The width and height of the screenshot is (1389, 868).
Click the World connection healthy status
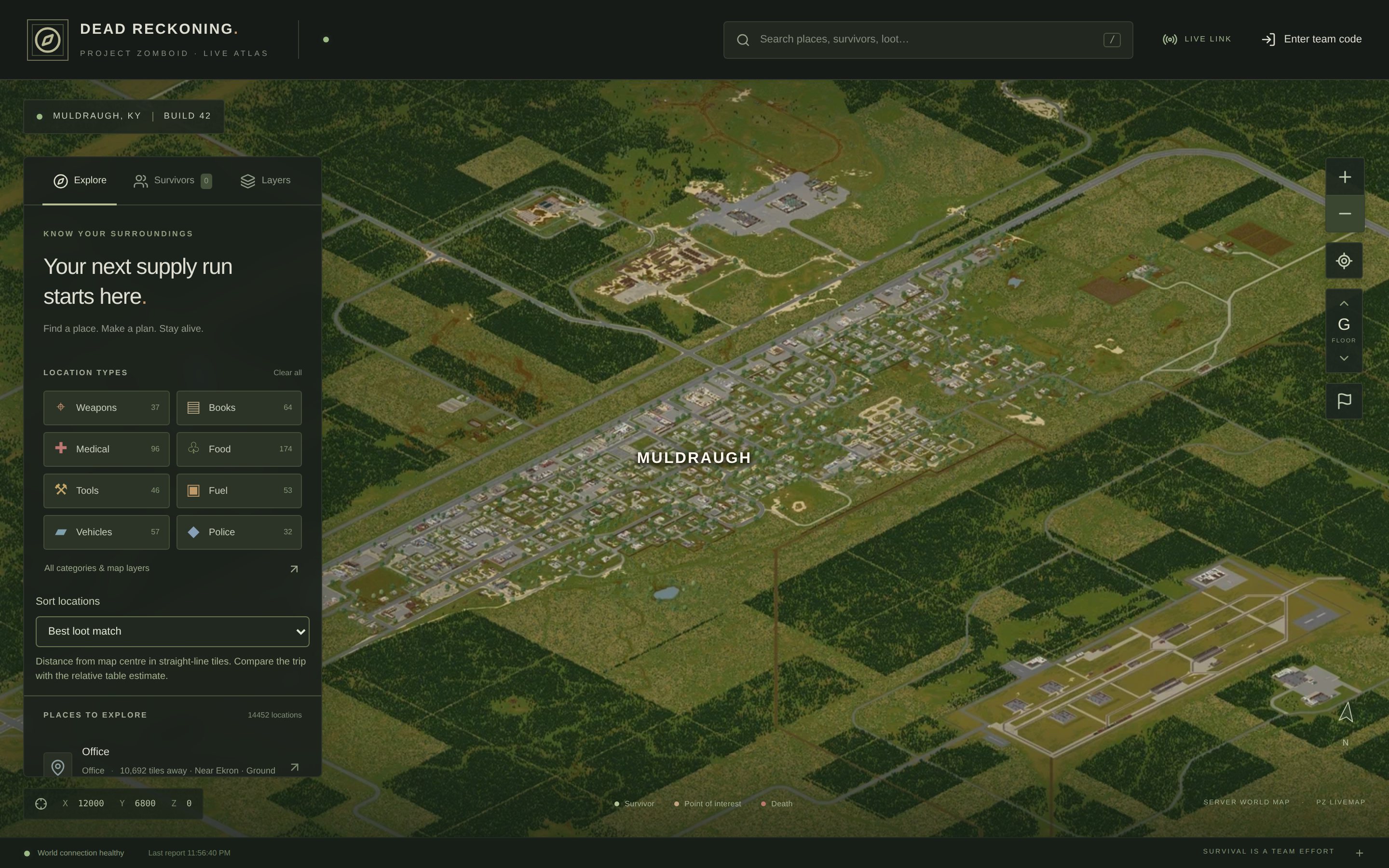75,853
